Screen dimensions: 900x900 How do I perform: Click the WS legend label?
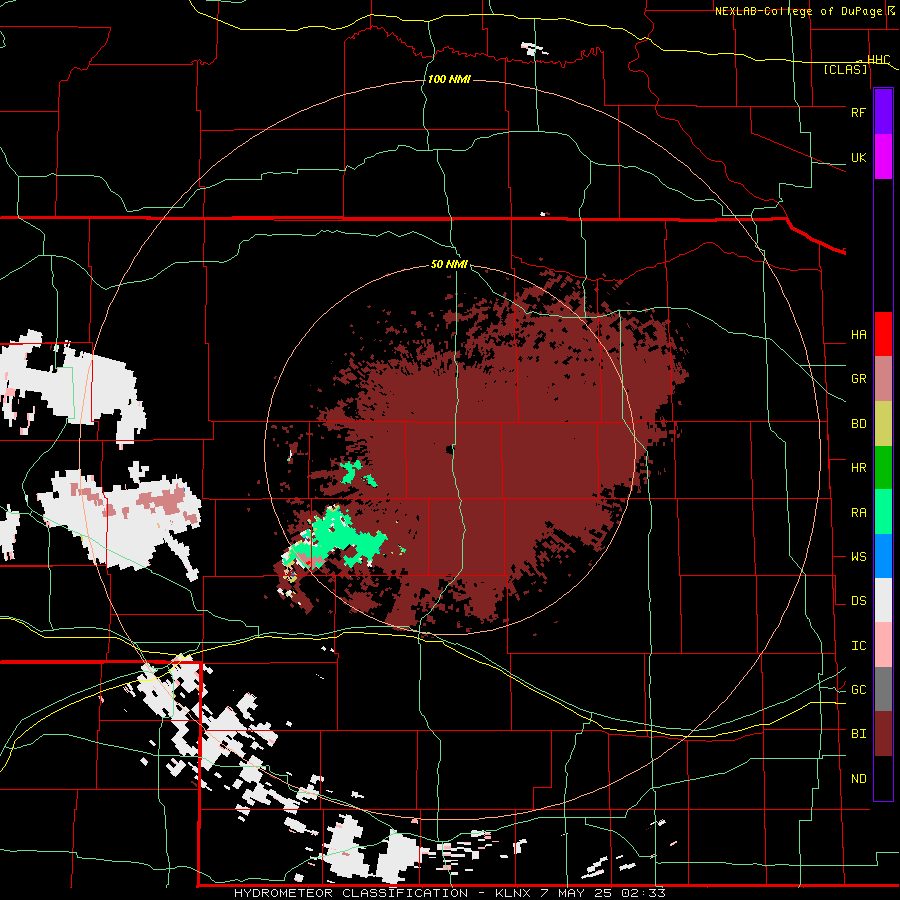coord(858,557)
